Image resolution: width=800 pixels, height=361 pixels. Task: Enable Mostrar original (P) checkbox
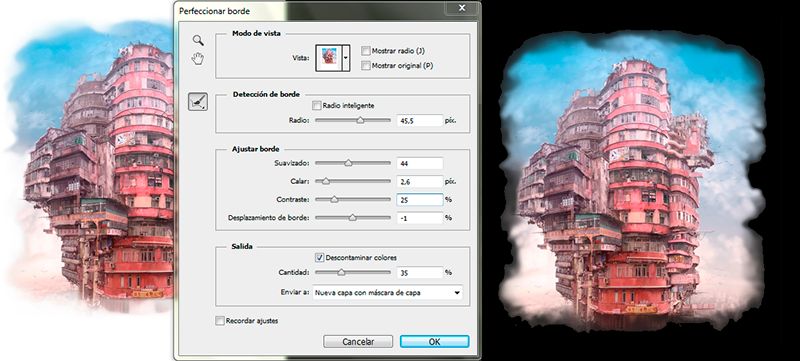click(x=365, y=65)
